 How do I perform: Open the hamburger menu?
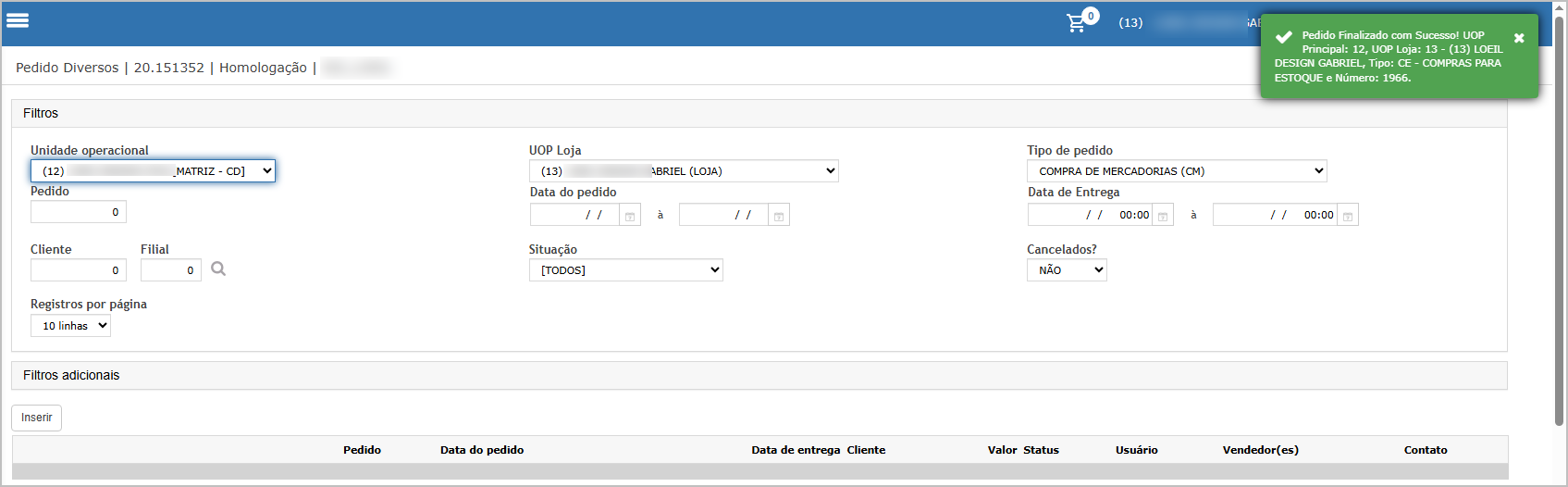18,20
